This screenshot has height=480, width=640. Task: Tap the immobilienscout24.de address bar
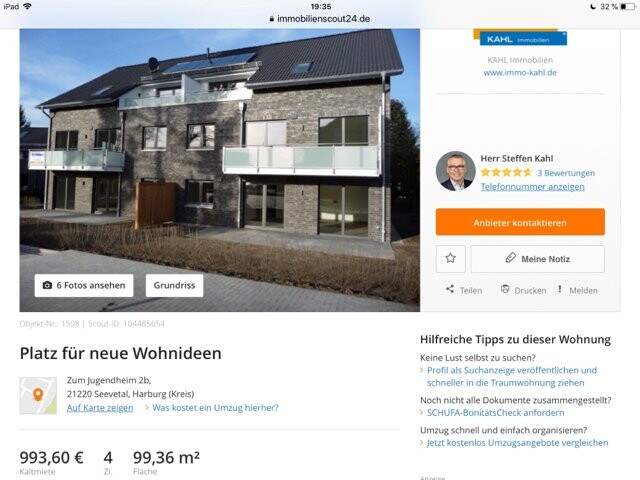tap(320, 19)
